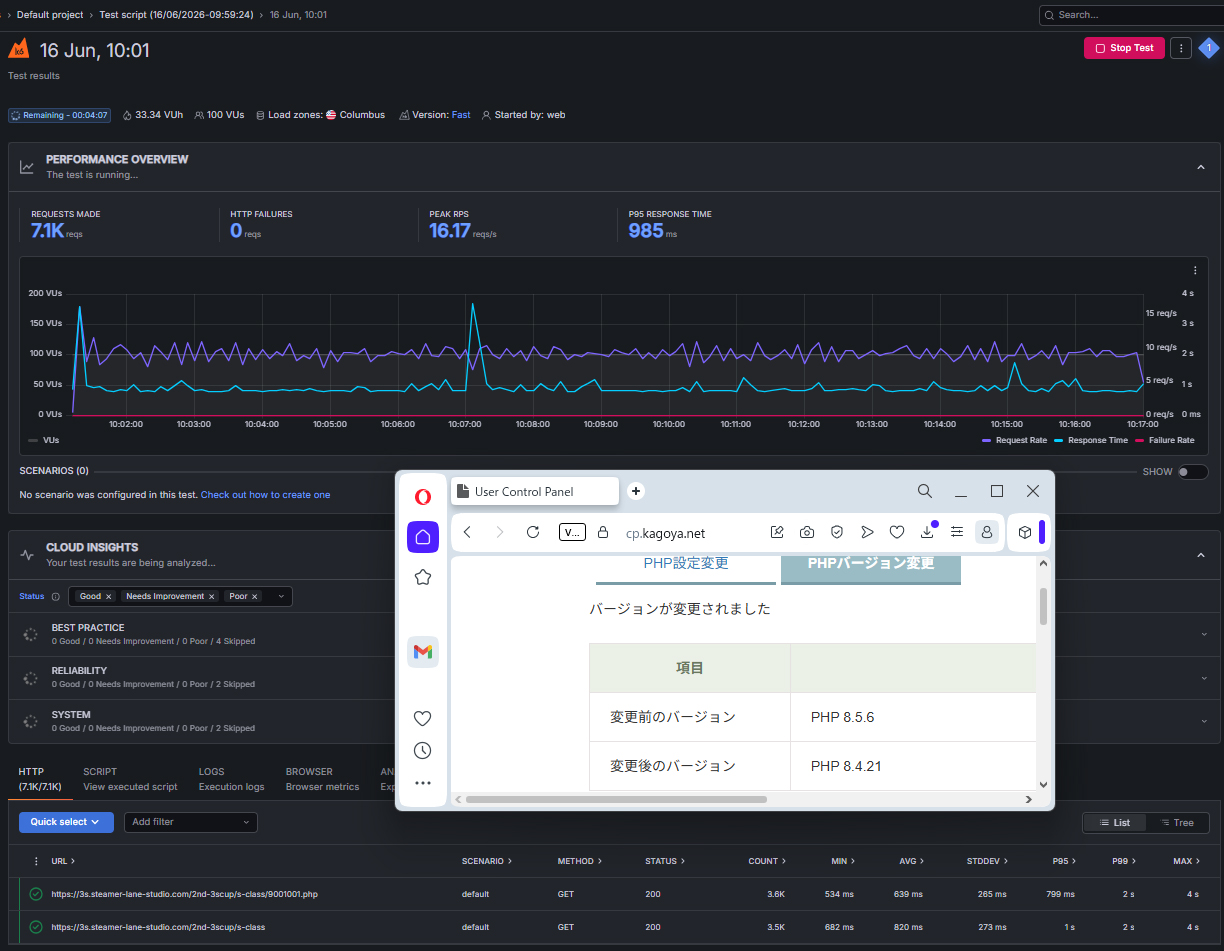Open Opera extensions cube icon
The width and height of the screenshot is (1224, 951).
click(1025, 532)
